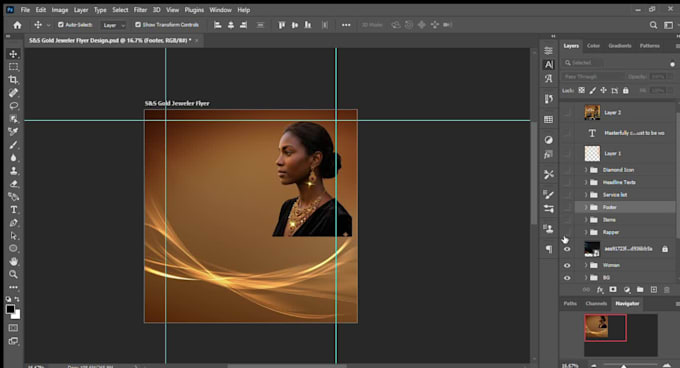Viewport: 680px width, 368px height.
Task: Open the Image menu
Action: click(60, 10)
